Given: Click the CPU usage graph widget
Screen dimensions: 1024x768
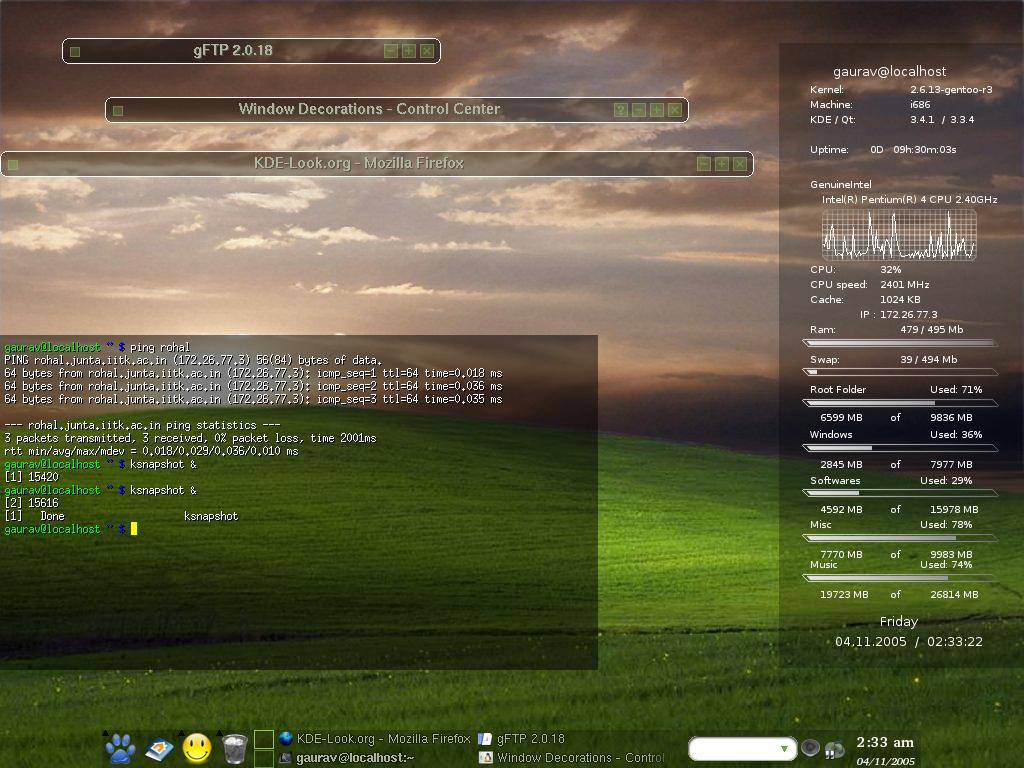Looking at the screenshot, I should click(x=899, y=234).
